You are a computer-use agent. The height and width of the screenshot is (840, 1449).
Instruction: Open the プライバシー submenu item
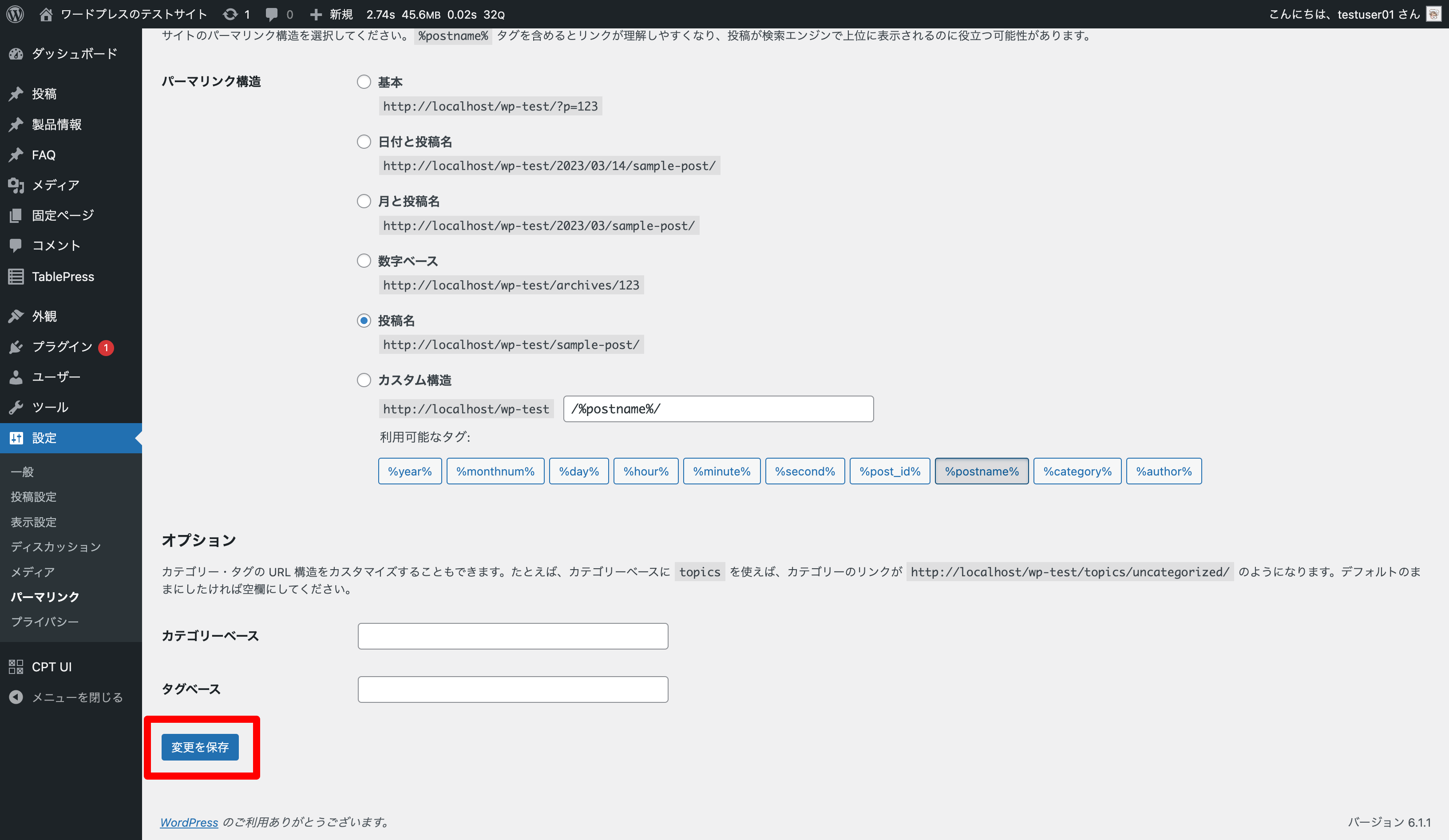45,622
